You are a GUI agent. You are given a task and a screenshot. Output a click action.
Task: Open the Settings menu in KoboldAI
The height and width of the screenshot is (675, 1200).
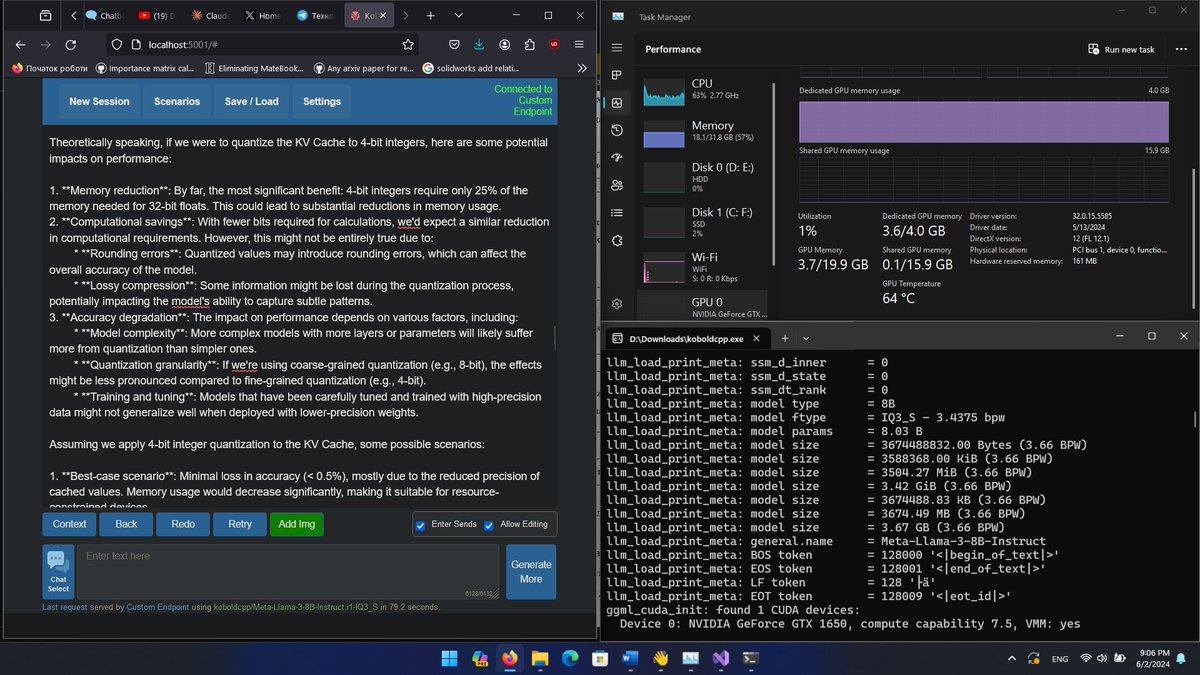click(x=322, y=101)
